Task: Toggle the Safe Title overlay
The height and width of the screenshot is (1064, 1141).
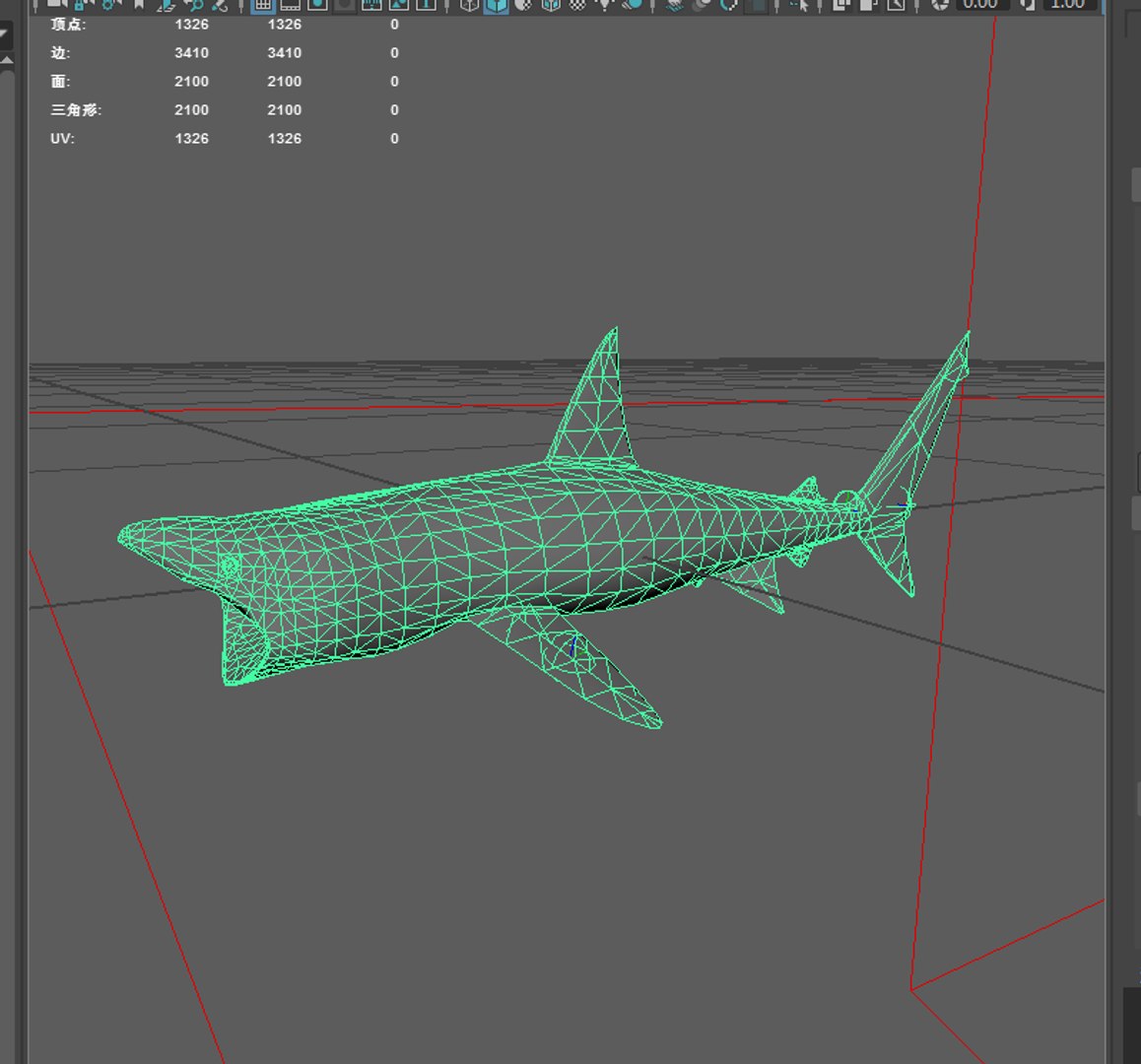Action: tap(426, 4)
